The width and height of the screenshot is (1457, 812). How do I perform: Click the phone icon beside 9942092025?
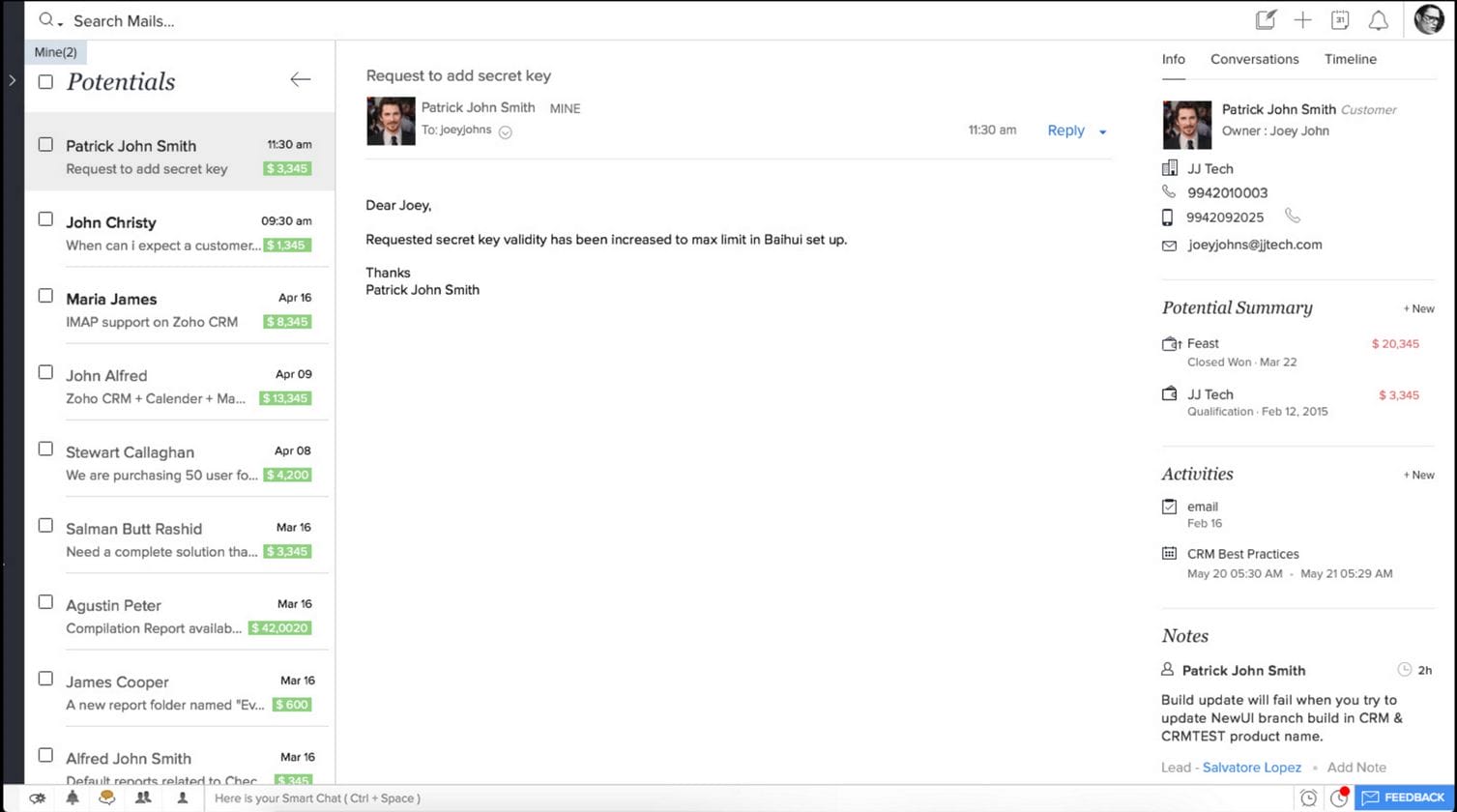[x=1294, y=216]
